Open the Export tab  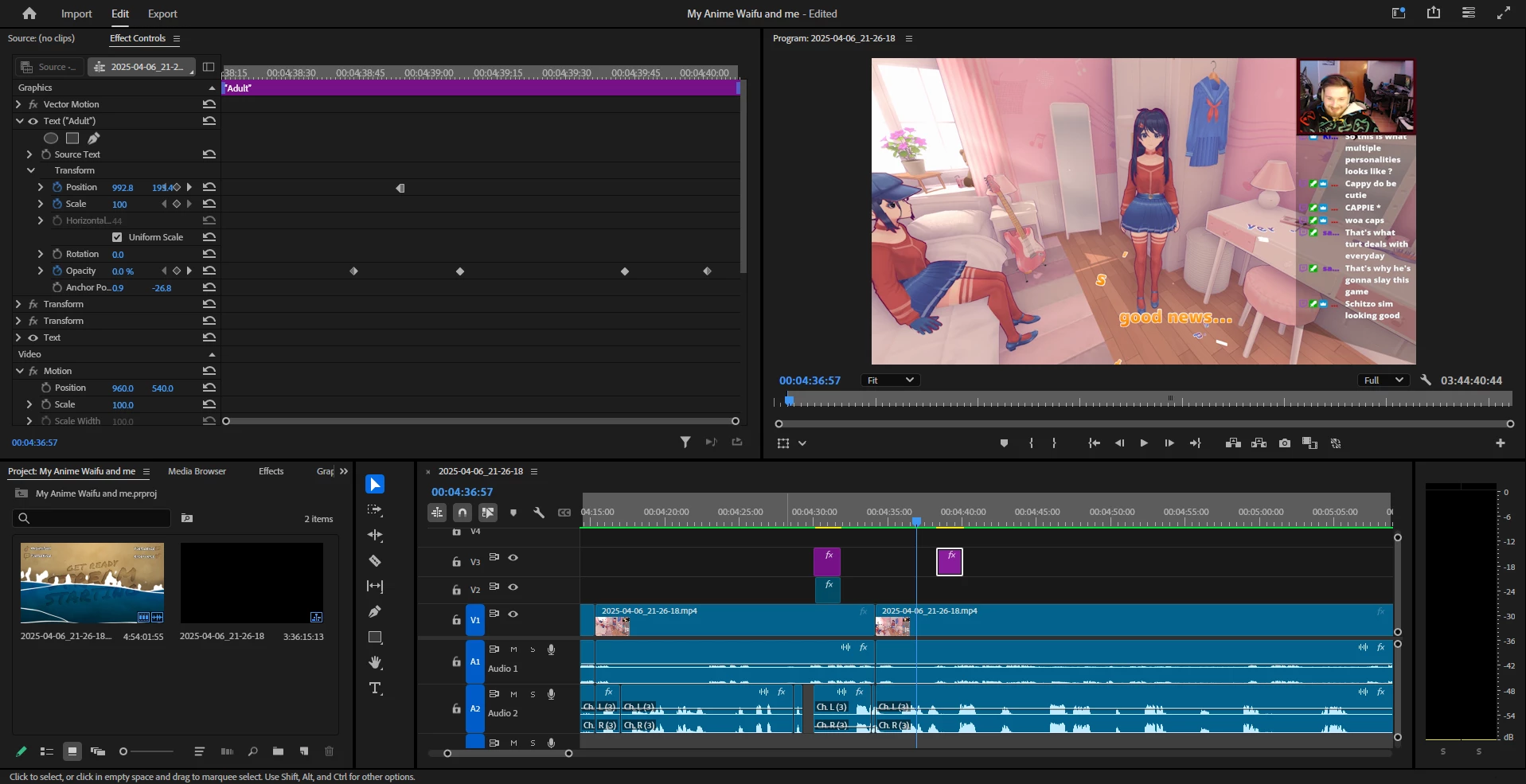click(x=162, y=14)
